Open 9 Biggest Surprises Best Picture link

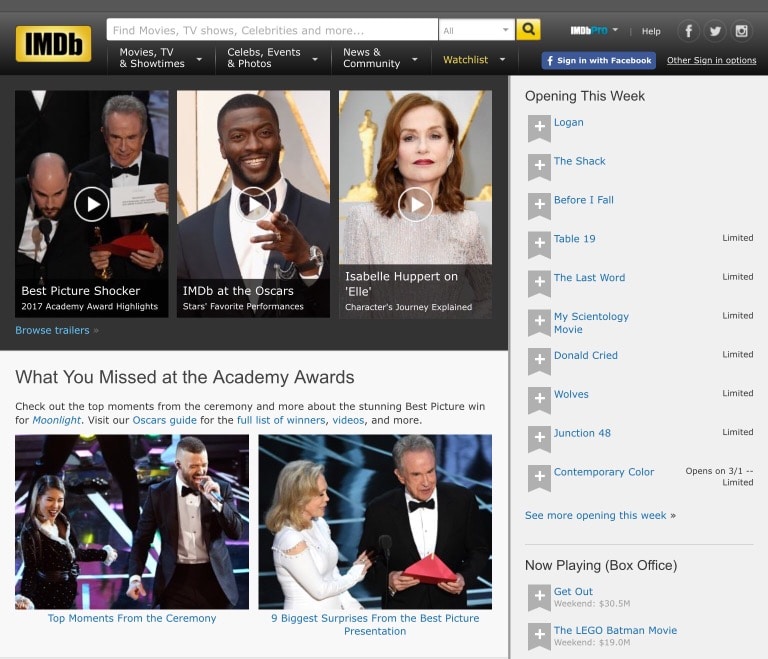(375, 625)
